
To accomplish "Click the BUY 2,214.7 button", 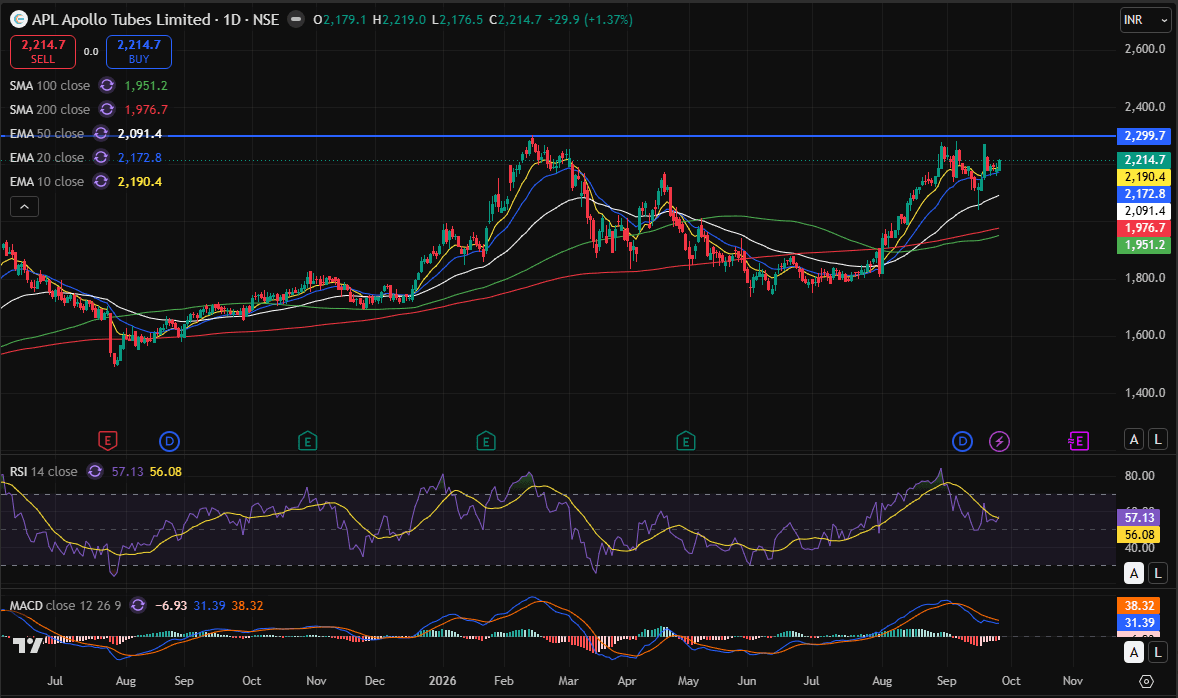I will pos(139,52).
